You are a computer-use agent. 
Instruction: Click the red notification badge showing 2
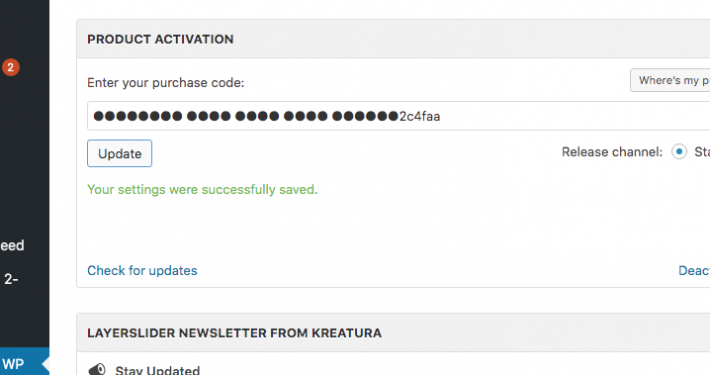coord(10,67)
